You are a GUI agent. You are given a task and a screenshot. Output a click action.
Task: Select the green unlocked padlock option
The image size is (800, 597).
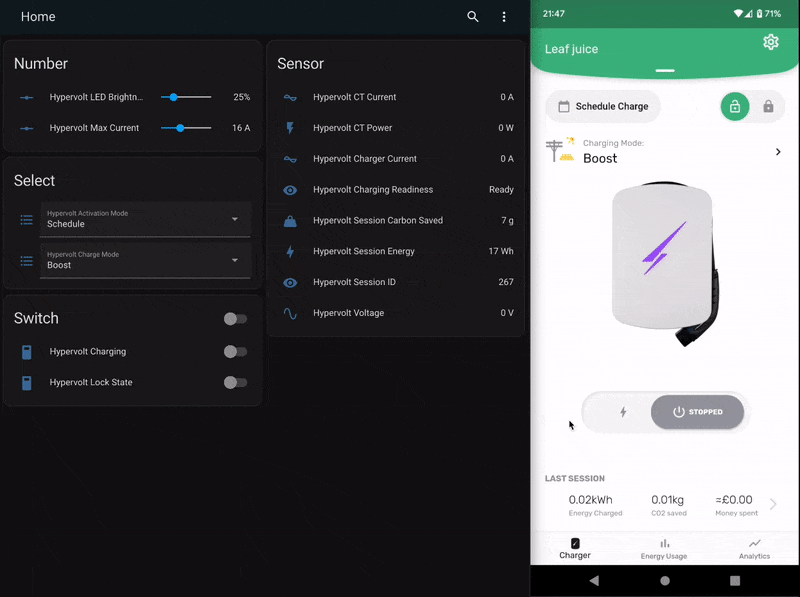click(x=735, y=107)
